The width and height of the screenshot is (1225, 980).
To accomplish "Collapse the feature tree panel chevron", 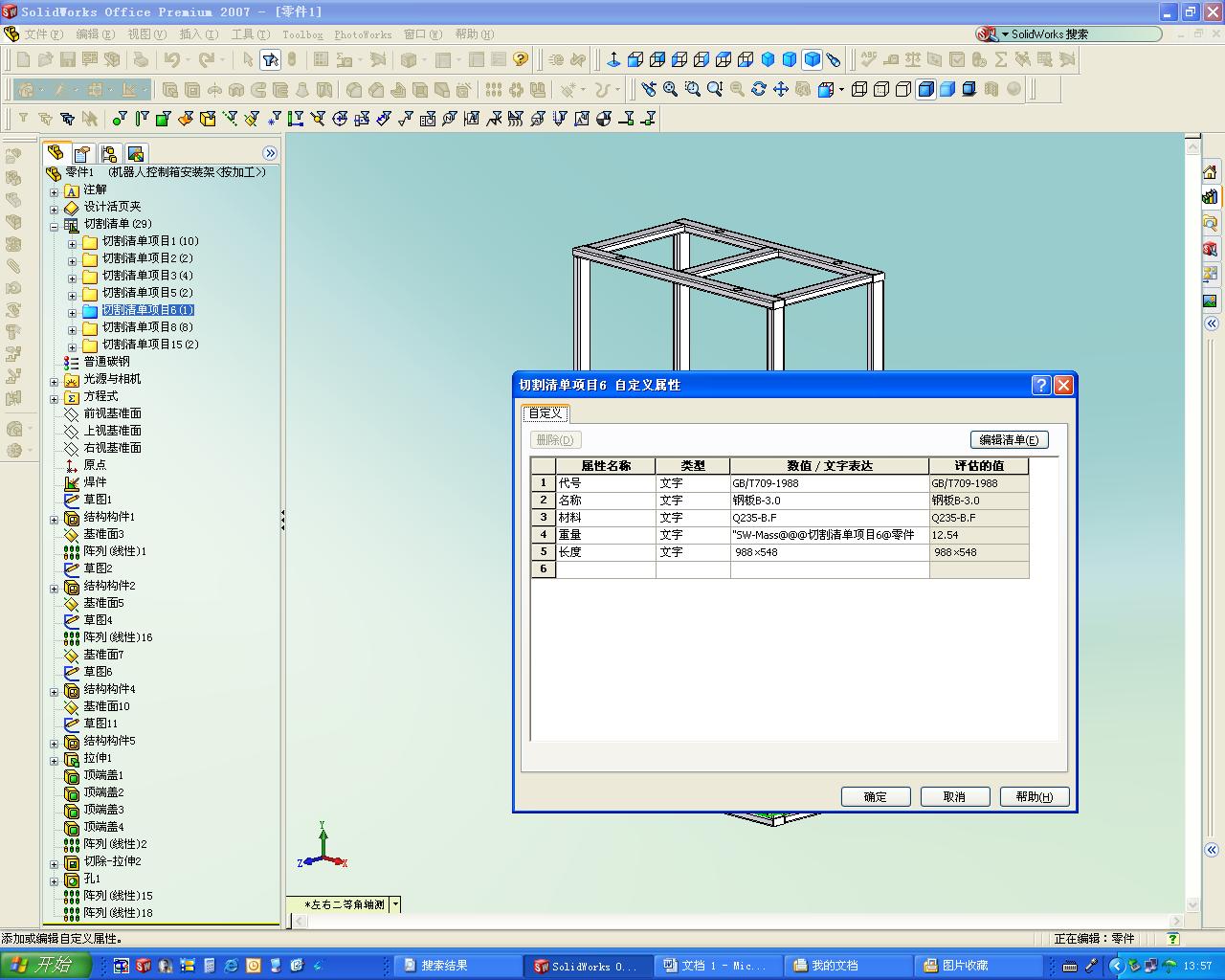I will click(x=270, y=153).
